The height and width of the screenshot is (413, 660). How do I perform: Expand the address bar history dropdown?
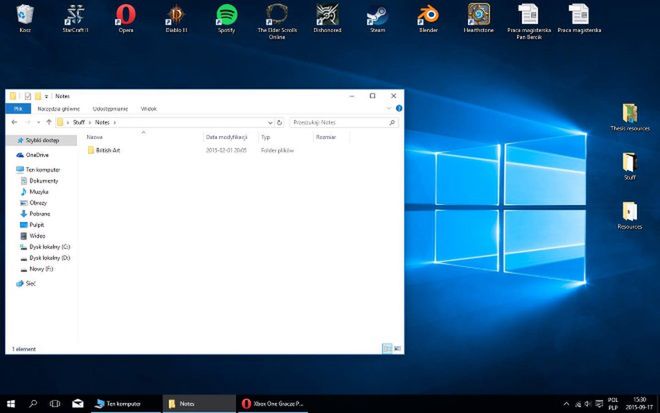(x=270, y=123)
